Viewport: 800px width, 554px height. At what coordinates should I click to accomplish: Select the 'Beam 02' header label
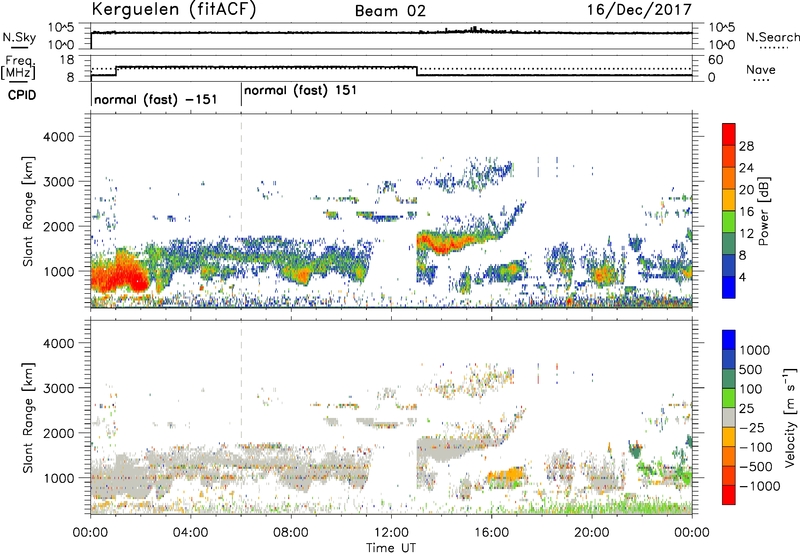390,11
